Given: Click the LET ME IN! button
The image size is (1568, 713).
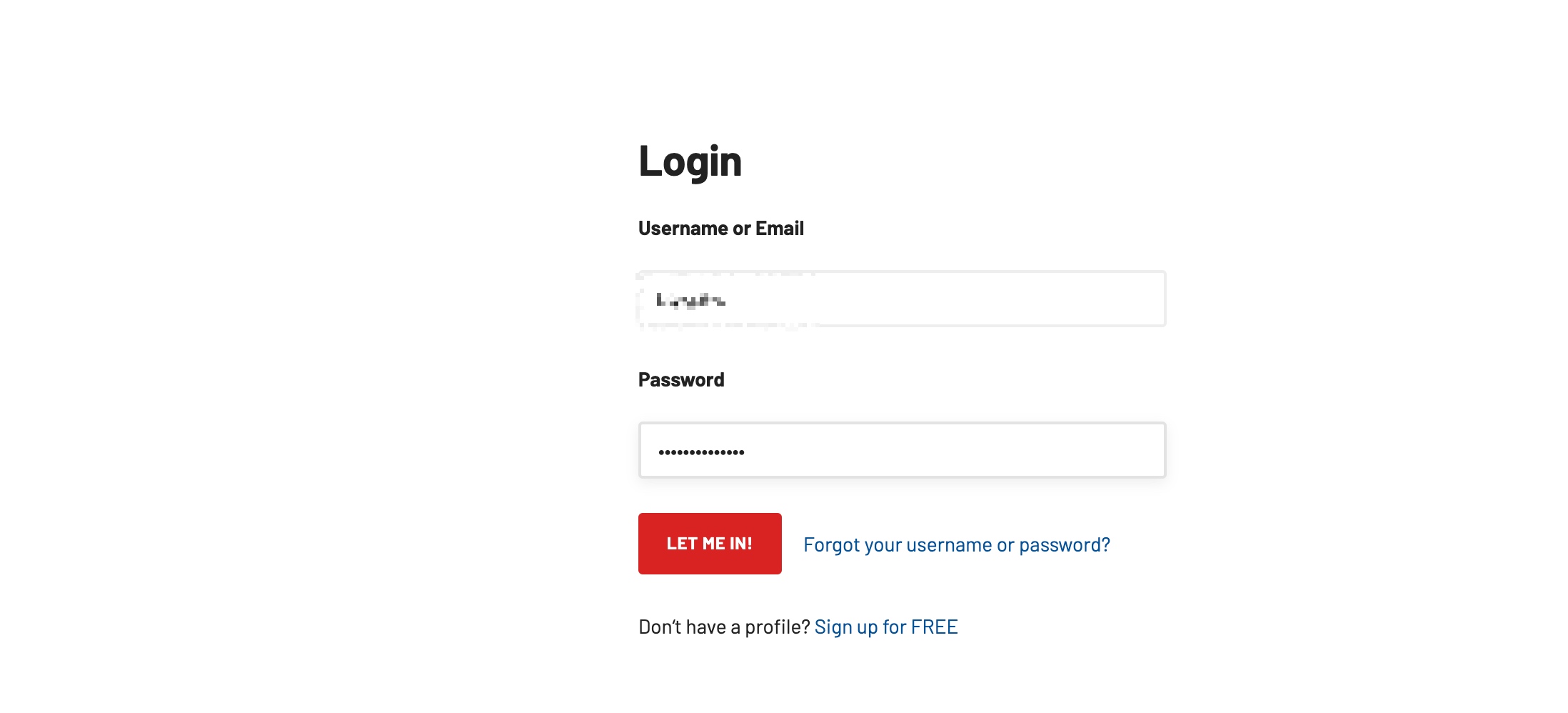Looking at the screenshot, I should pyautogui.click(x=710, y=544).
